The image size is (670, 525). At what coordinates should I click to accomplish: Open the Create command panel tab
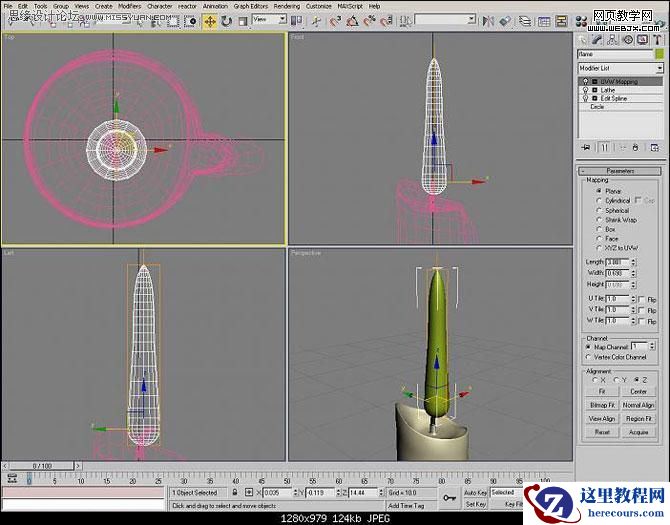582,40
